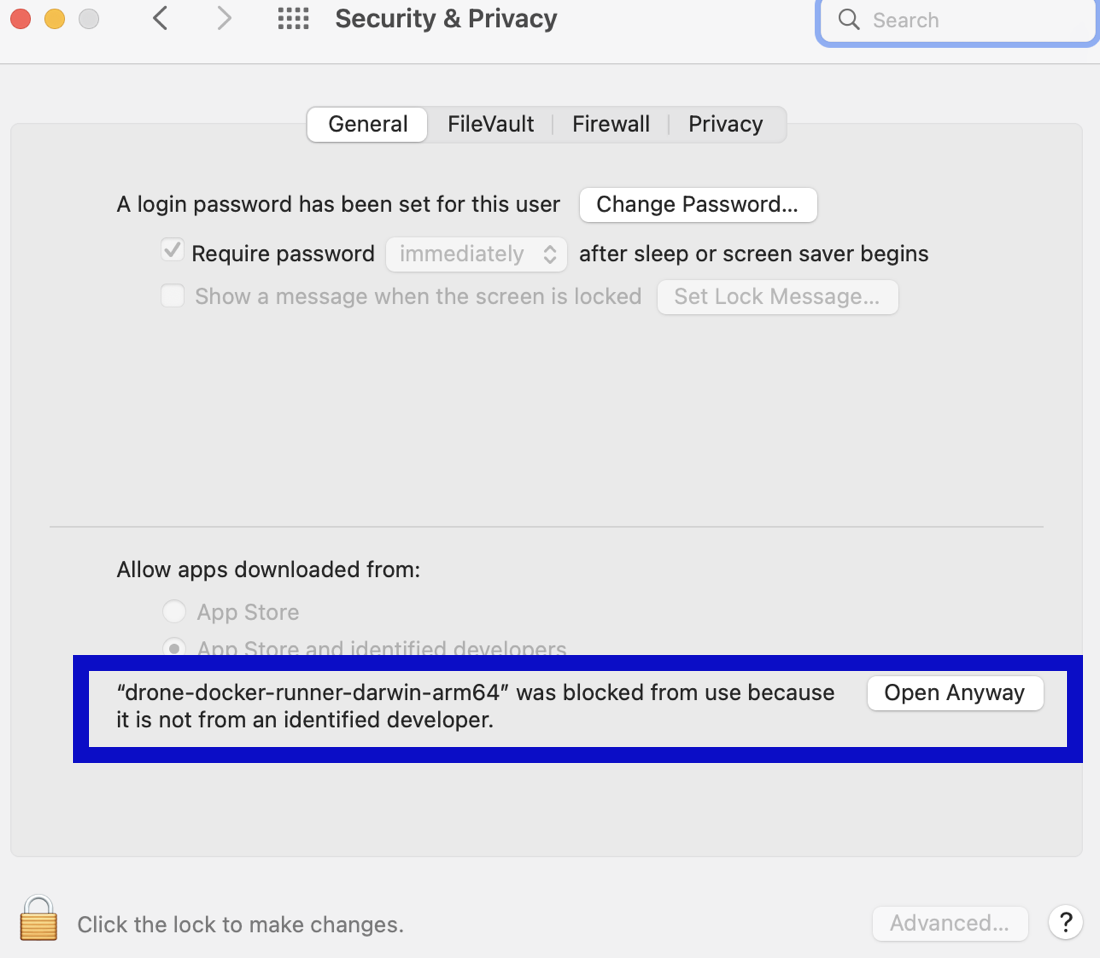The height and width of the screenshot is (958, 1100).
Task: Open the Firewall tab
Action: tap(611, 124)
